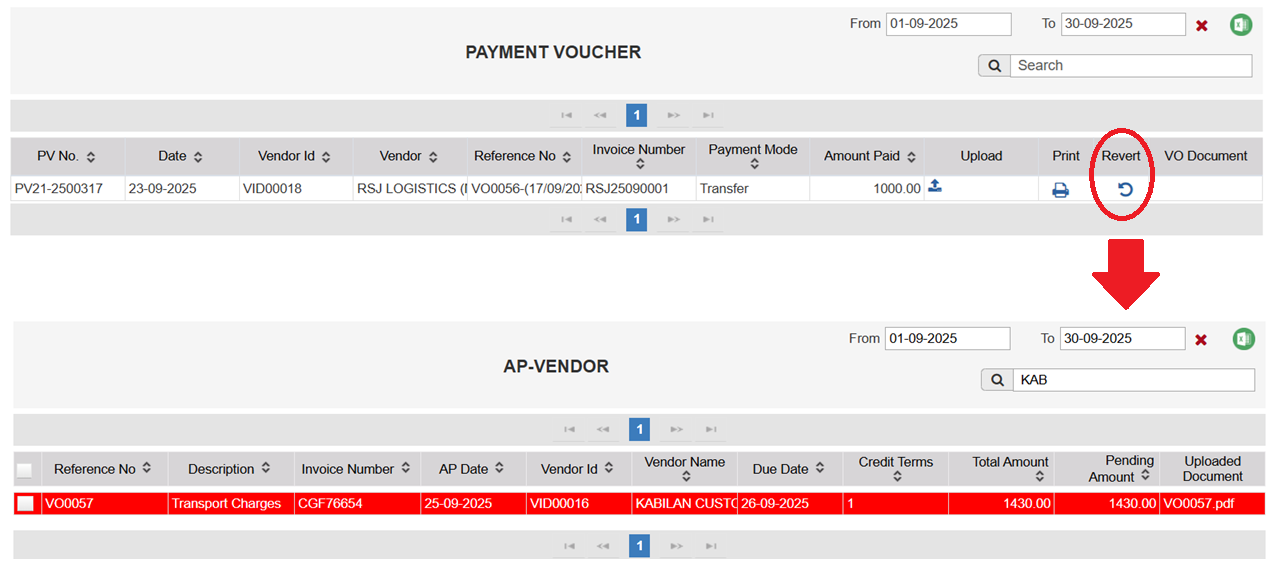Select page 1 below the AP-Vendor table
This screenshot has height=562, width=1277.
coord(640,546)
